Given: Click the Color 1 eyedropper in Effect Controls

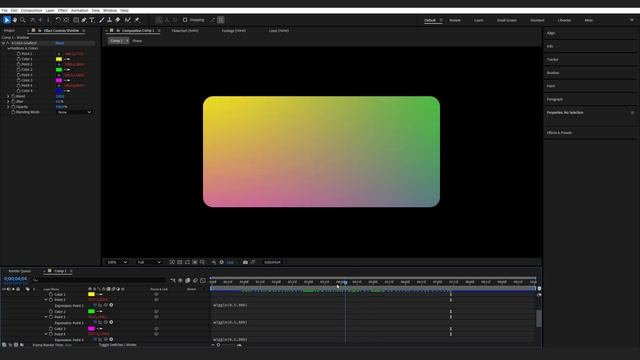Looking at the screenshot, I should 67,59.
